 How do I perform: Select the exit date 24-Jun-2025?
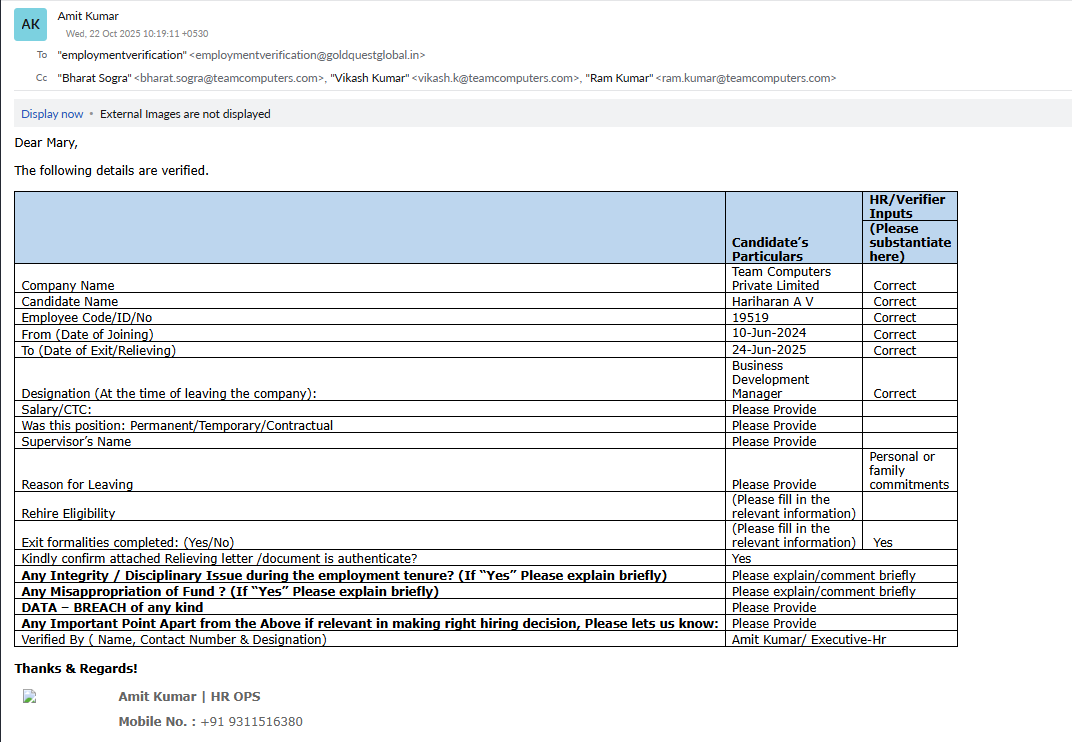768,350
